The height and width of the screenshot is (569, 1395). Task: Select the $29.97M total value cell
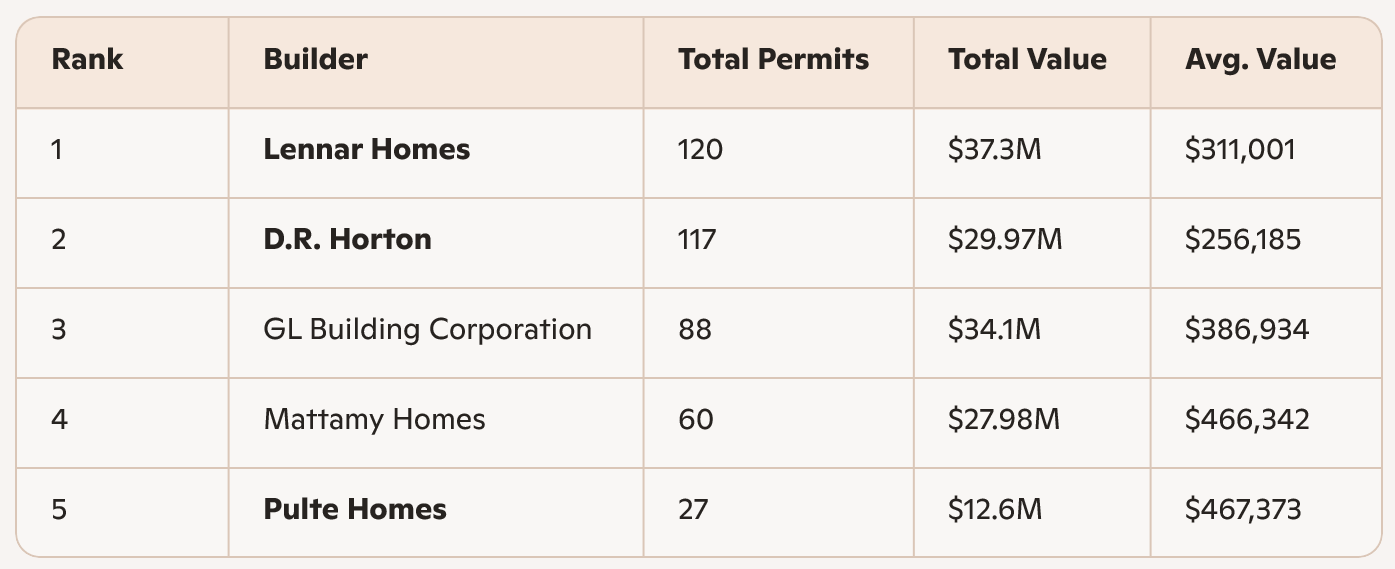click(1003, 240)
